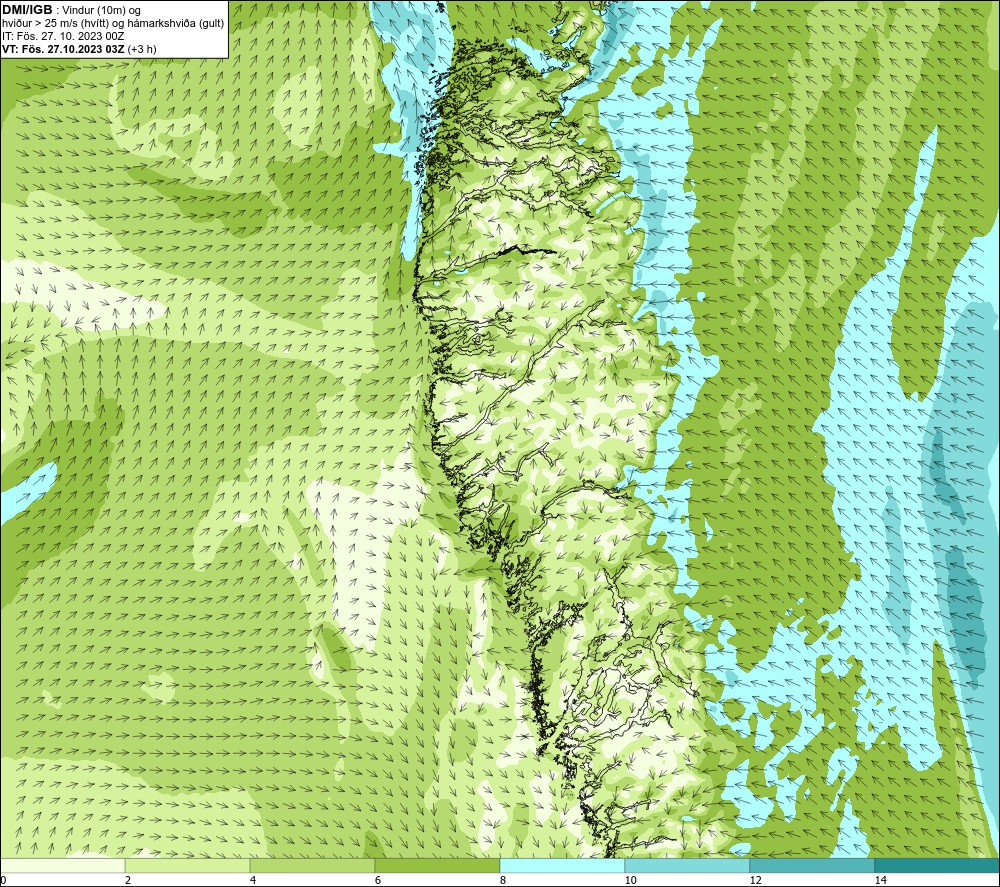The height and width of the screenshot is (887, 1000).
Task: Click the 'IT: Fös. 27. 10. 2023 00Z' line
Action: (x=62, y=36)
